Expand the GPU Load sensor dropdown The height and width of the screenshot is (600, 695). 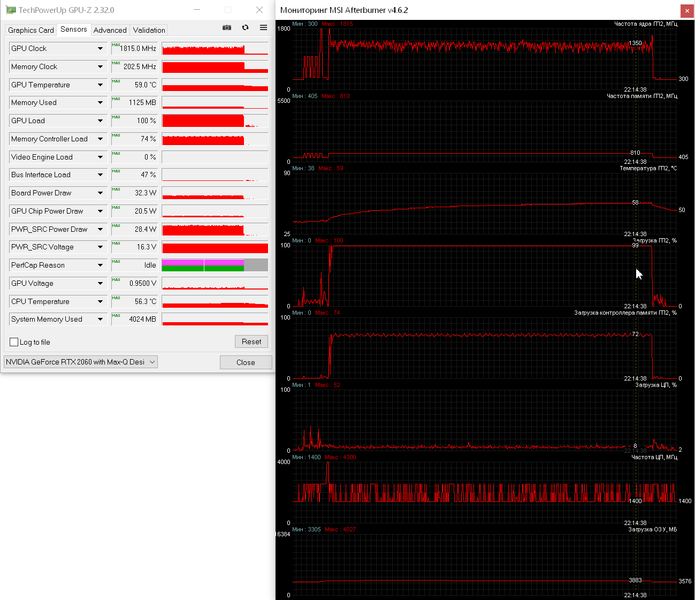(100, 121)
